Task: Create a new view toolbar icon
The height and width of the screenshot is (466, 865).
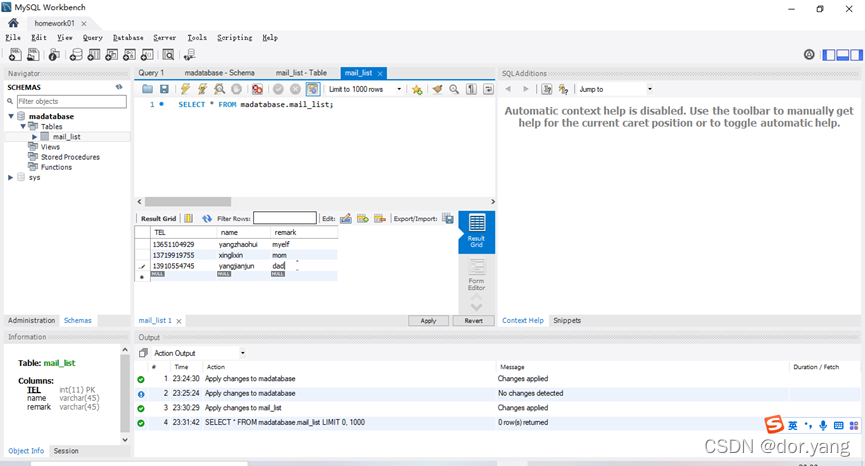Action: (111, 55)
